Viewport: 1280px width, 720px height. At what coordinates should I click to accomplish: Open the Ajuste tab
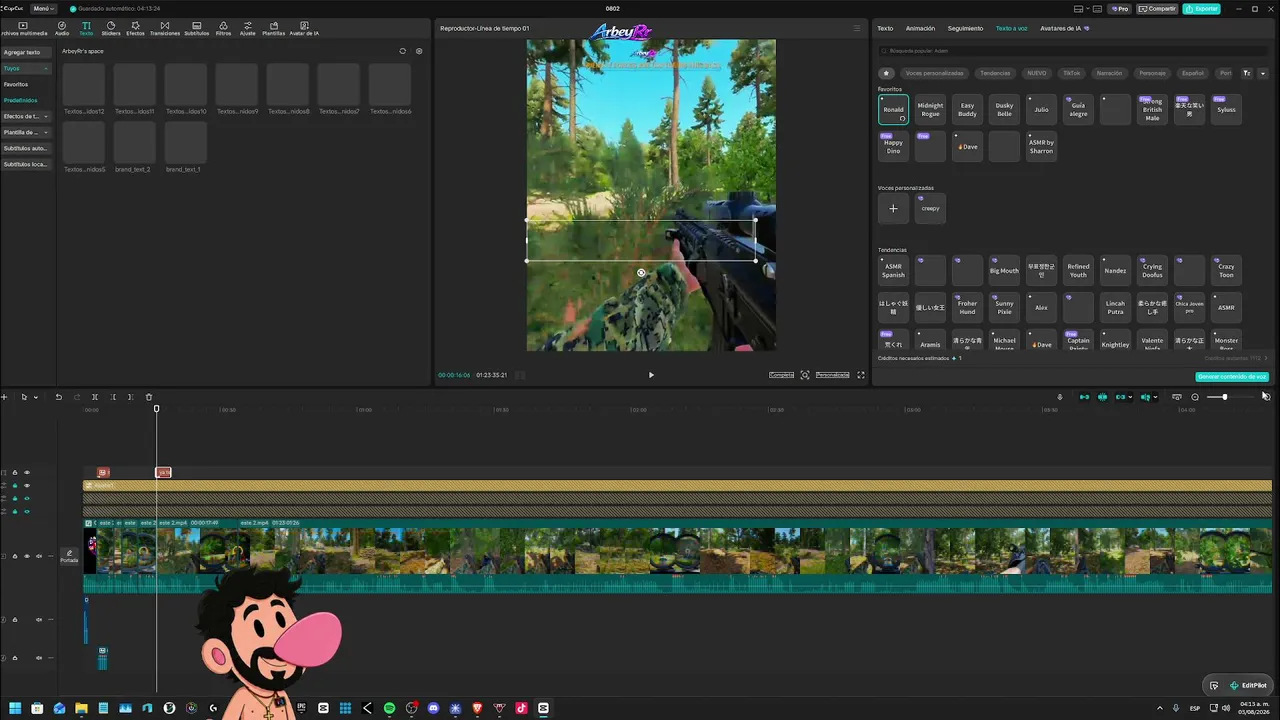247,28
